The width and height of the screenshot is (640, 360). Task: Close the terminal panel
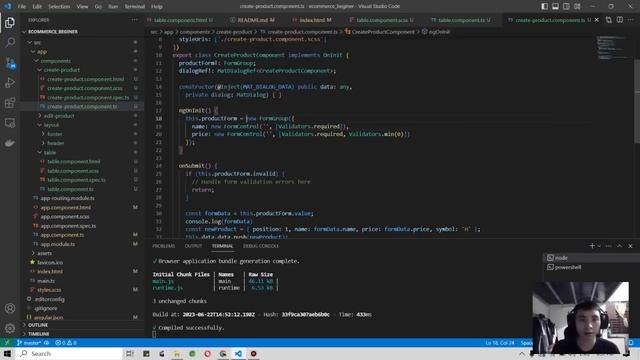[x=631, y=246]
